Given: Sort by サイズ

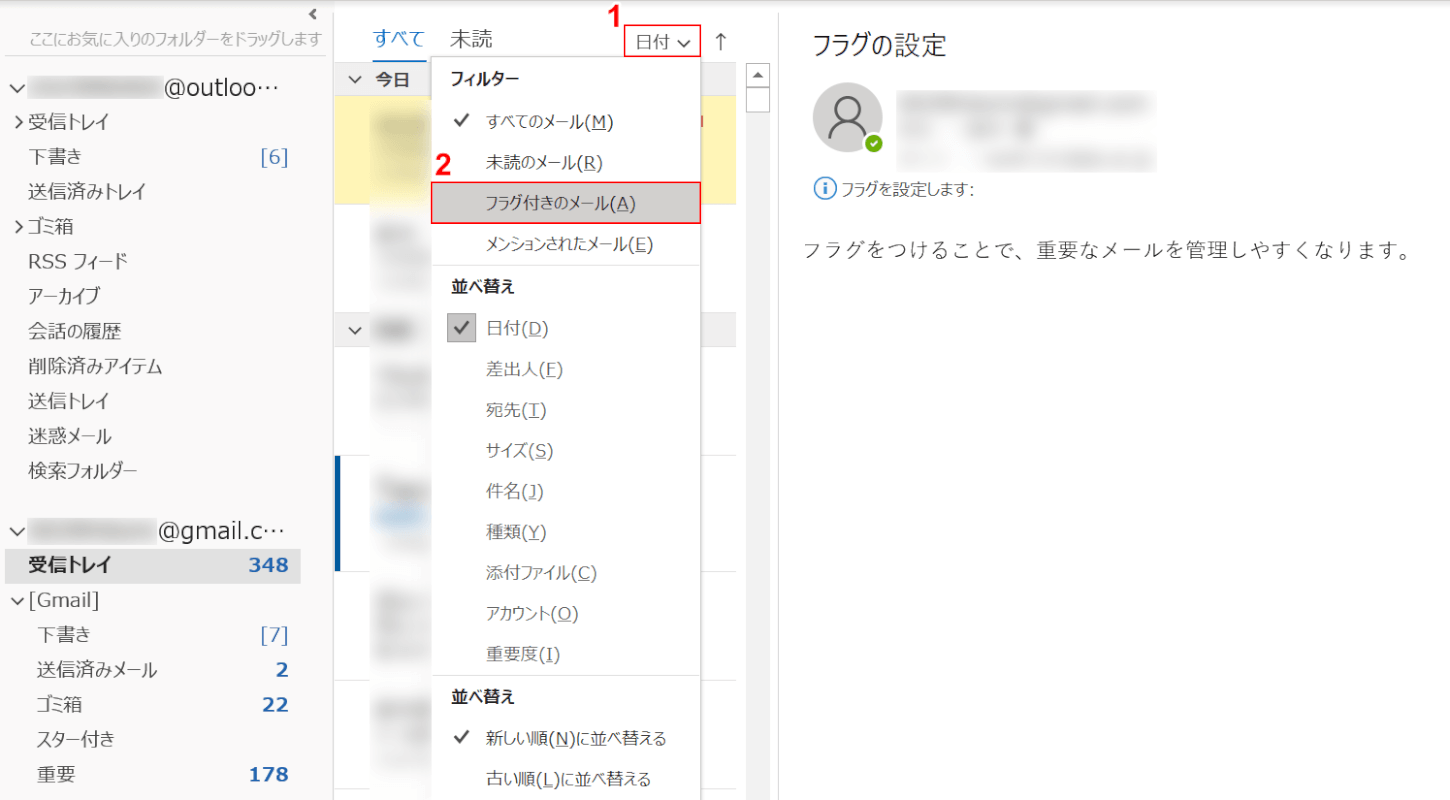Looking at the screenshot, I should (566, 451).
